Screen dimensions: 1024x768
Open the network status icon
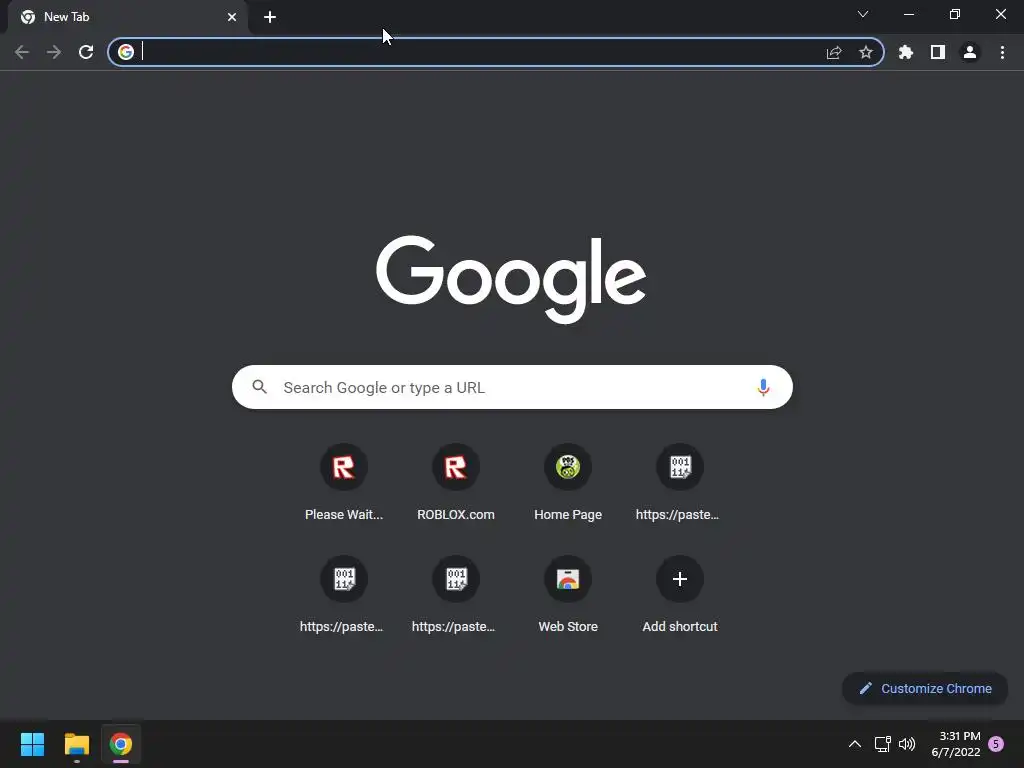tap(883, 744)
